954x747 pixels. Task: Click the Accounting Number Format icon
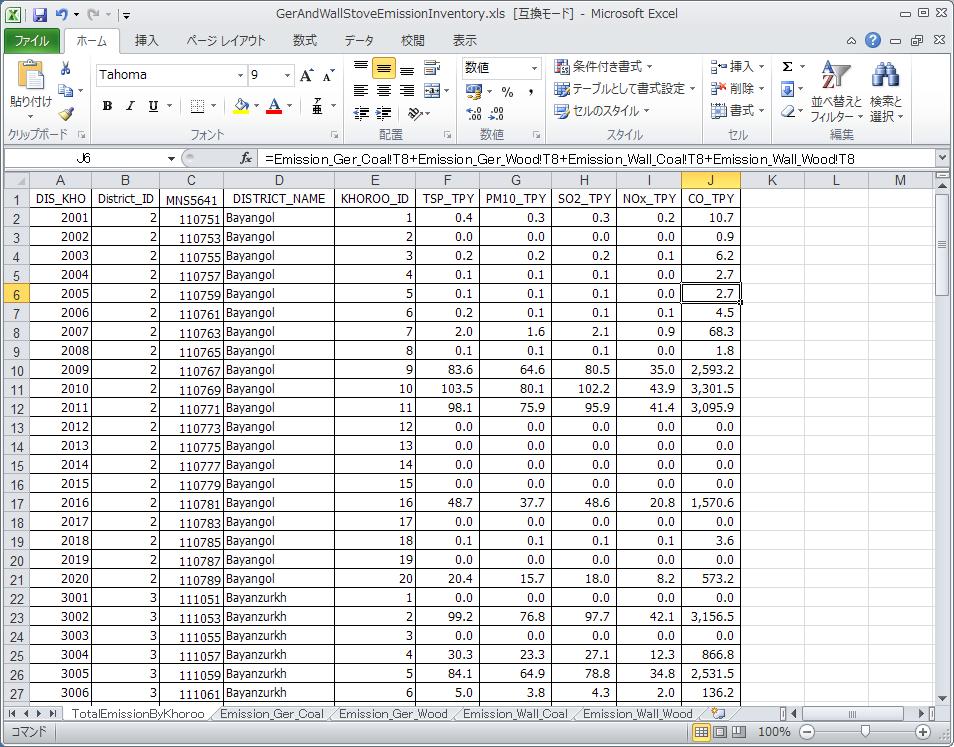(473, 92)
